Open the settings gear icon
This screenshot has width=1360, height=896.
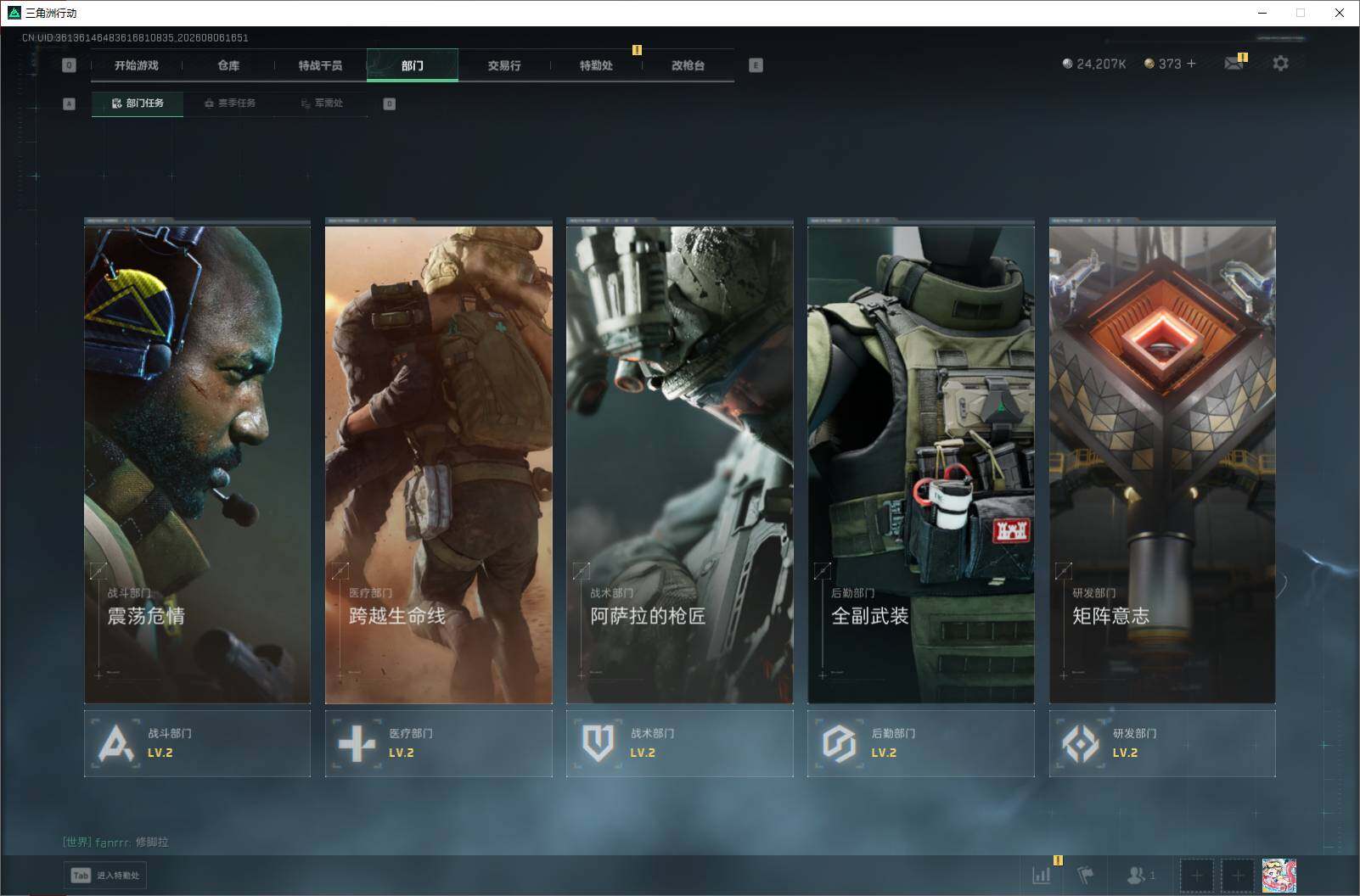[x=1280, y=64]
